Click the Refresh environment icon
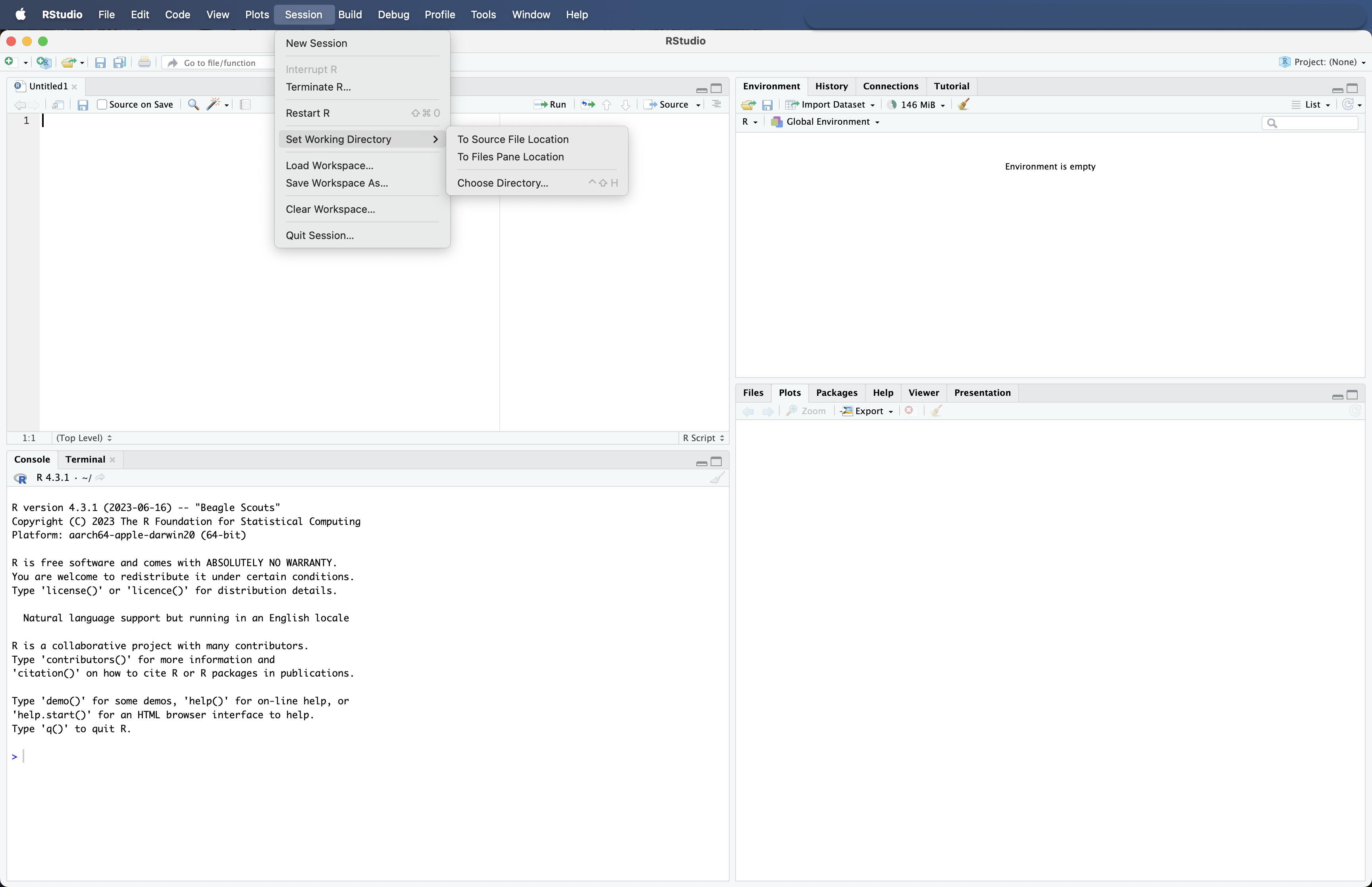Image resolution: width=1372 pixels, height=887 pixels. click(1348, 104)
